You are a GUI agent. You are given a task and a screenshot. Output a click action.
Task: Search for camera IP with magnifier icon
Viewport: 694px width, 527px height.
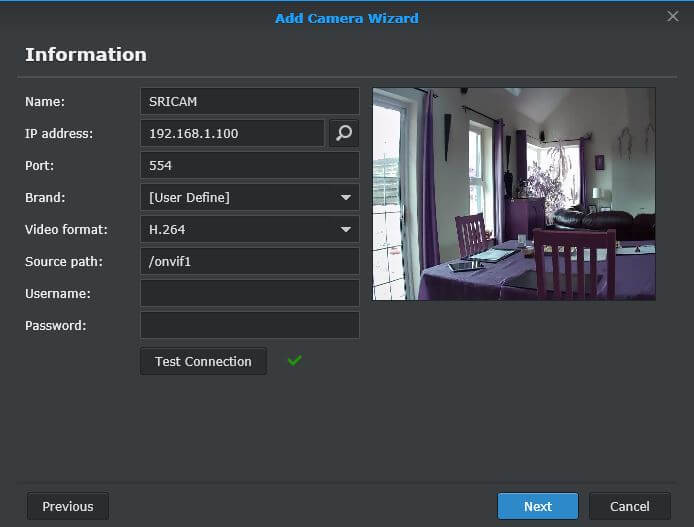click(x=344, y=133)
